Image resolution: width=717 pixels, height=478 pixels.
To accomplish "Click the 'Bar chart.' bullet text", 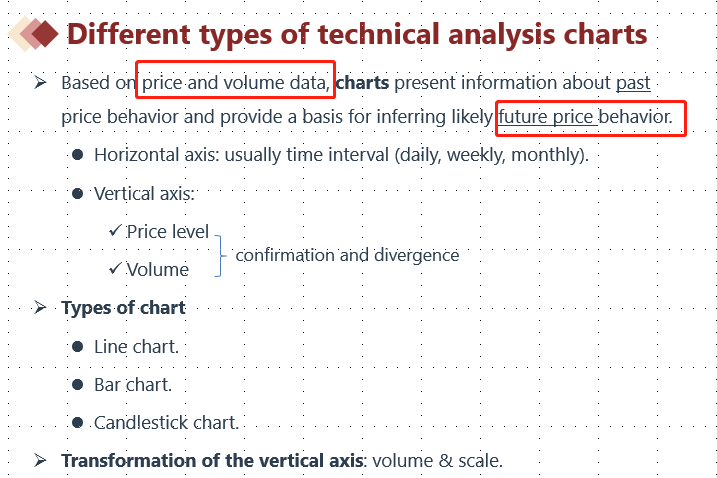I will click(133, 385).
